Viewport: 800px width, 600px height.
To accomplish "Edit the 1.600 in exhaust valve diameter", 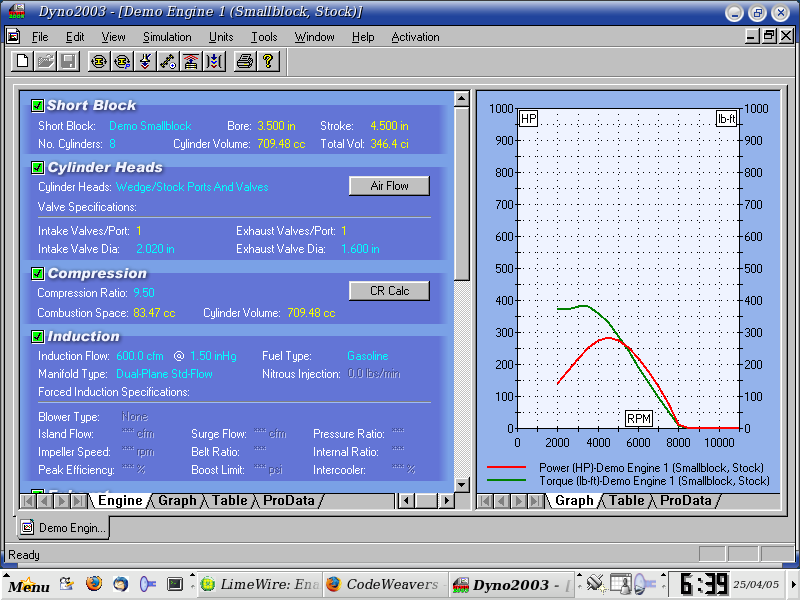I will [360, 249].
